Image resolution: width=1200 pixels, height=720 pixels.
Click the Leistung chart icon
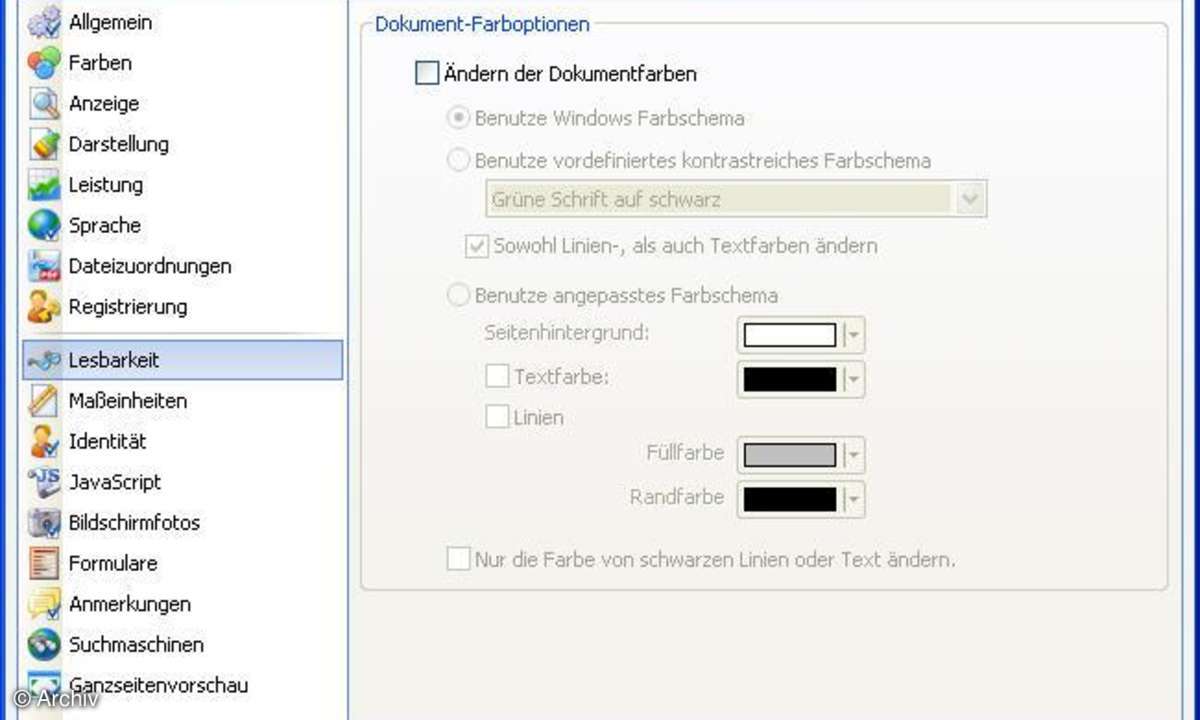pos(44,185)
